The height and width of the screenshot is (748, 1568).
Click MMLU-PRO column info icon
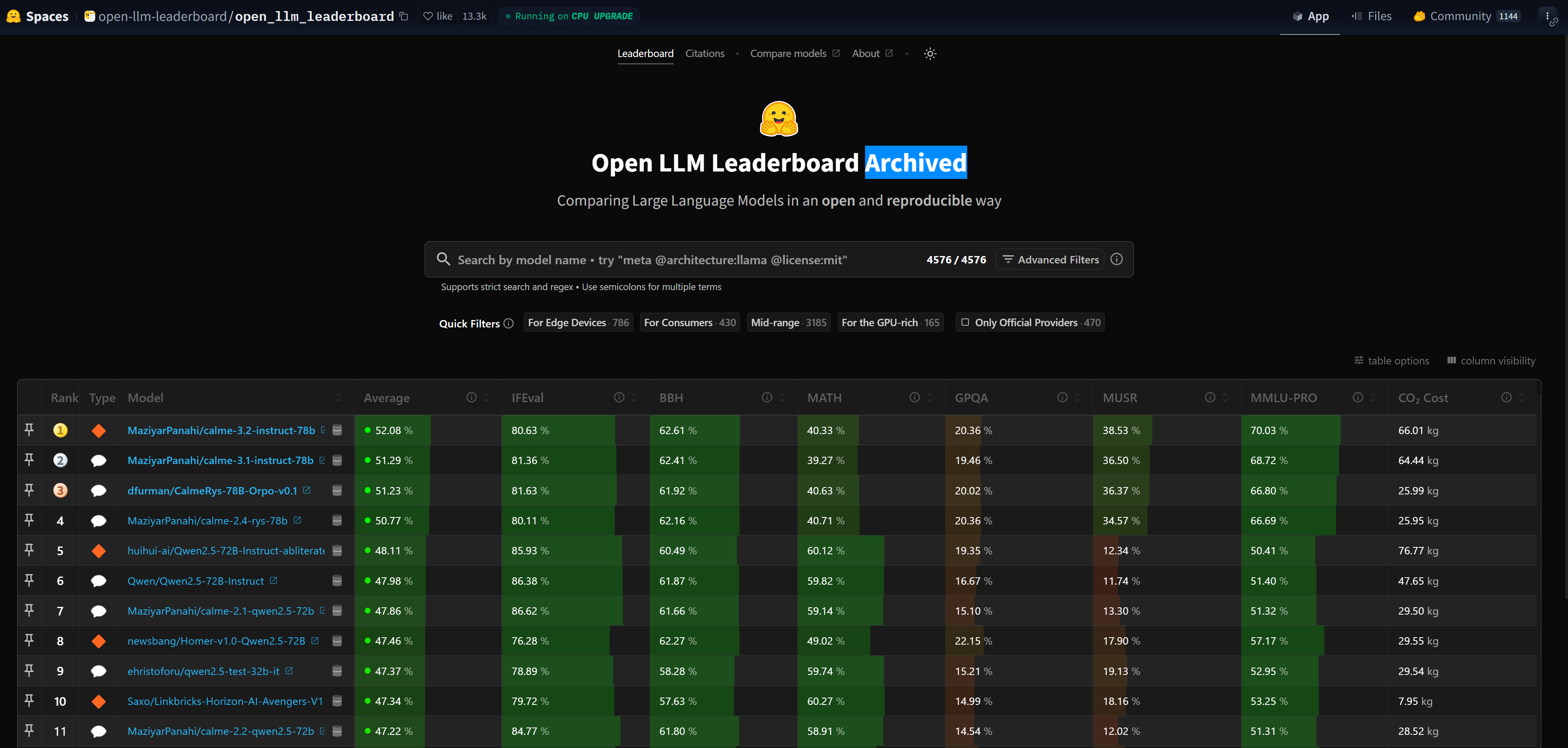(x=1357, y=398)
